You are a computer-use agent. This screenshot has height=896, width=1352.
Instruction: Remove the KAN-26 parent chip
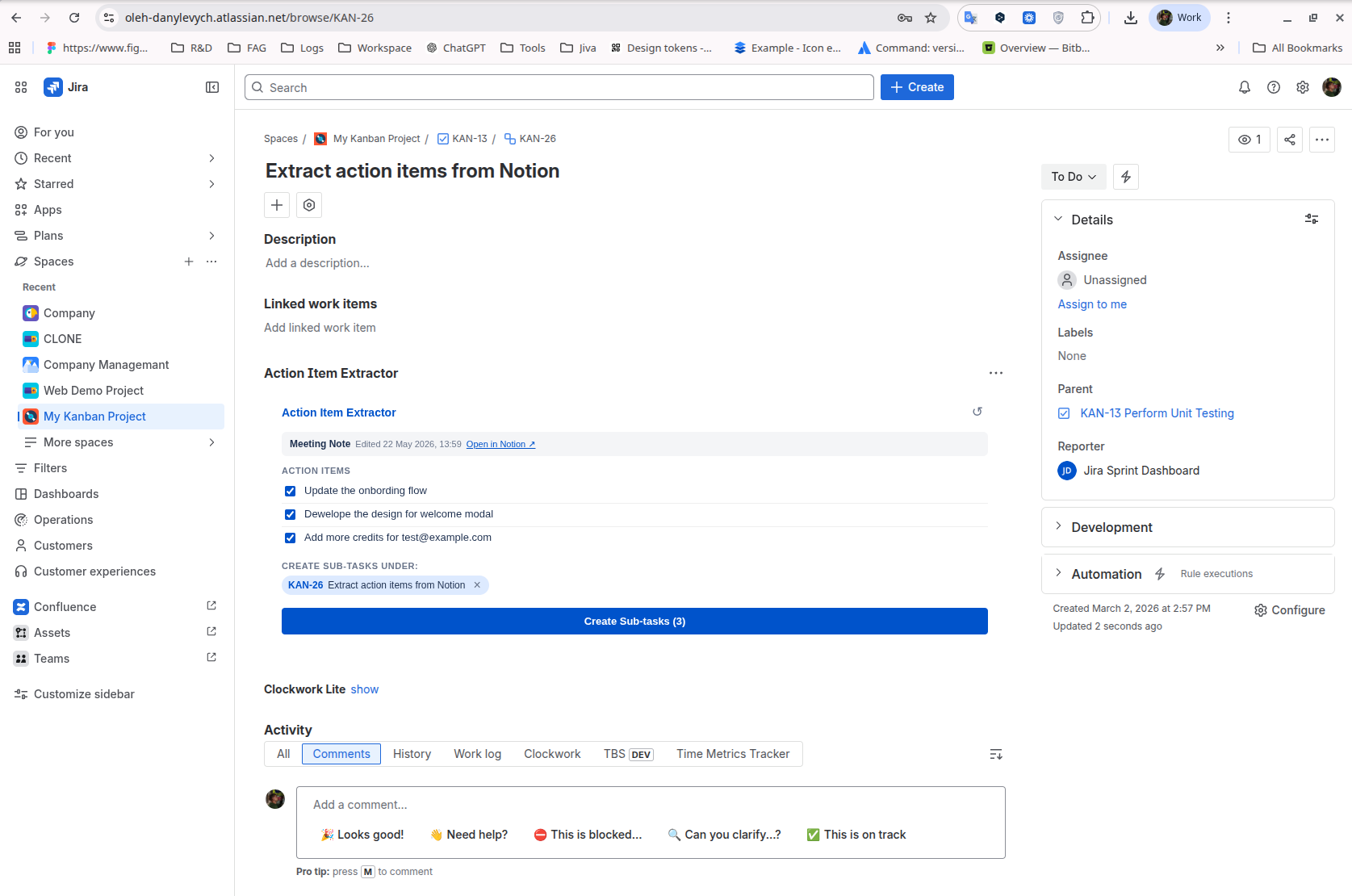coord(477,585)
